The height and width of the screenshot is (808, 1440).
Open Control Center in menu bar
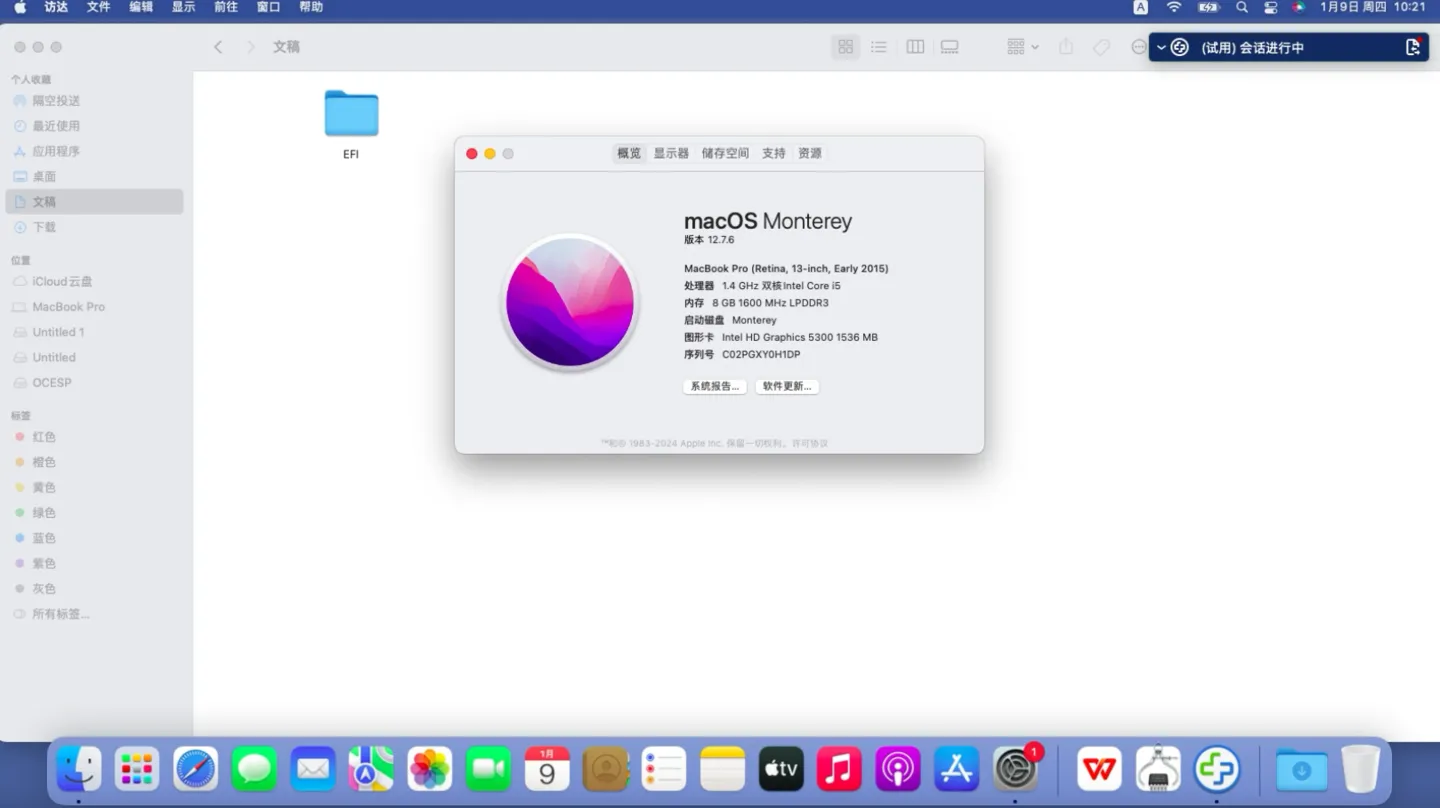pos(1271,7)
